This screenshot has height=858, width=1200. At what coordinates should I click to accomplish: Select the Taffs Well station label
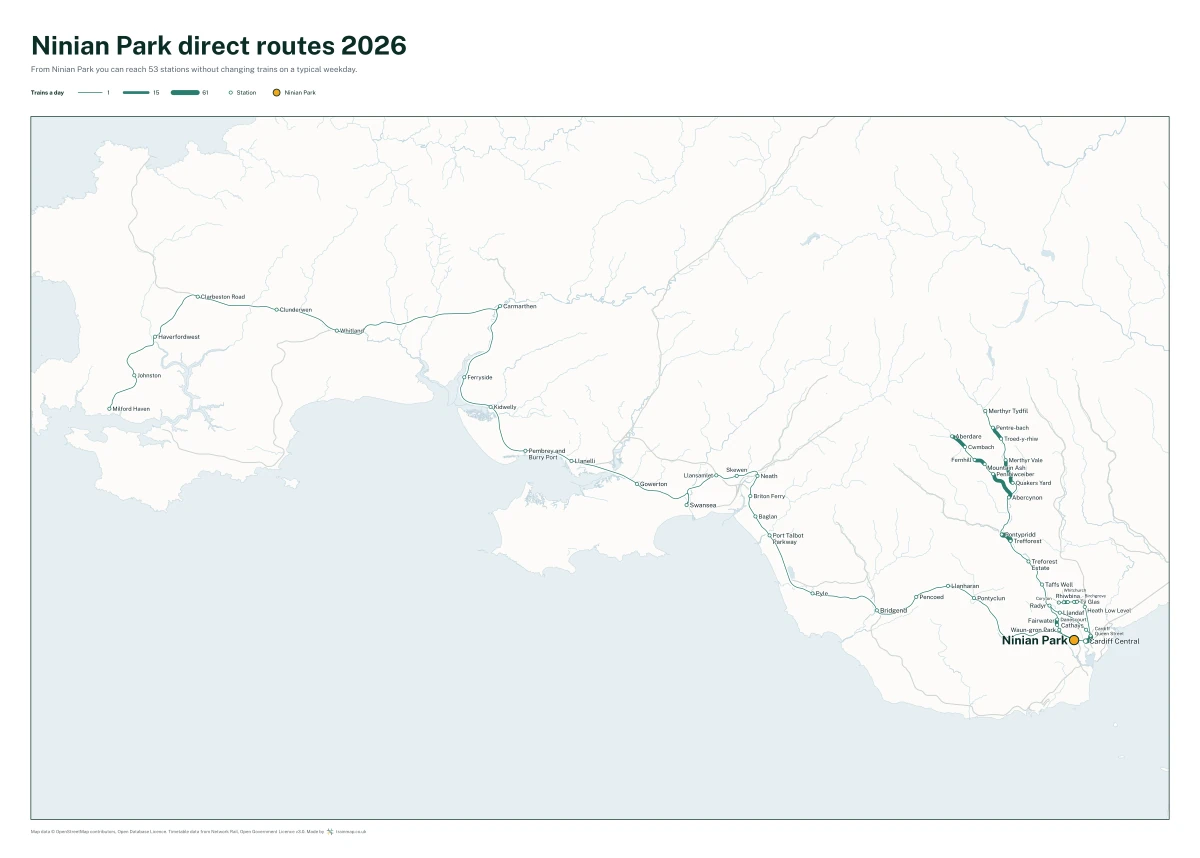(1059, 584)
